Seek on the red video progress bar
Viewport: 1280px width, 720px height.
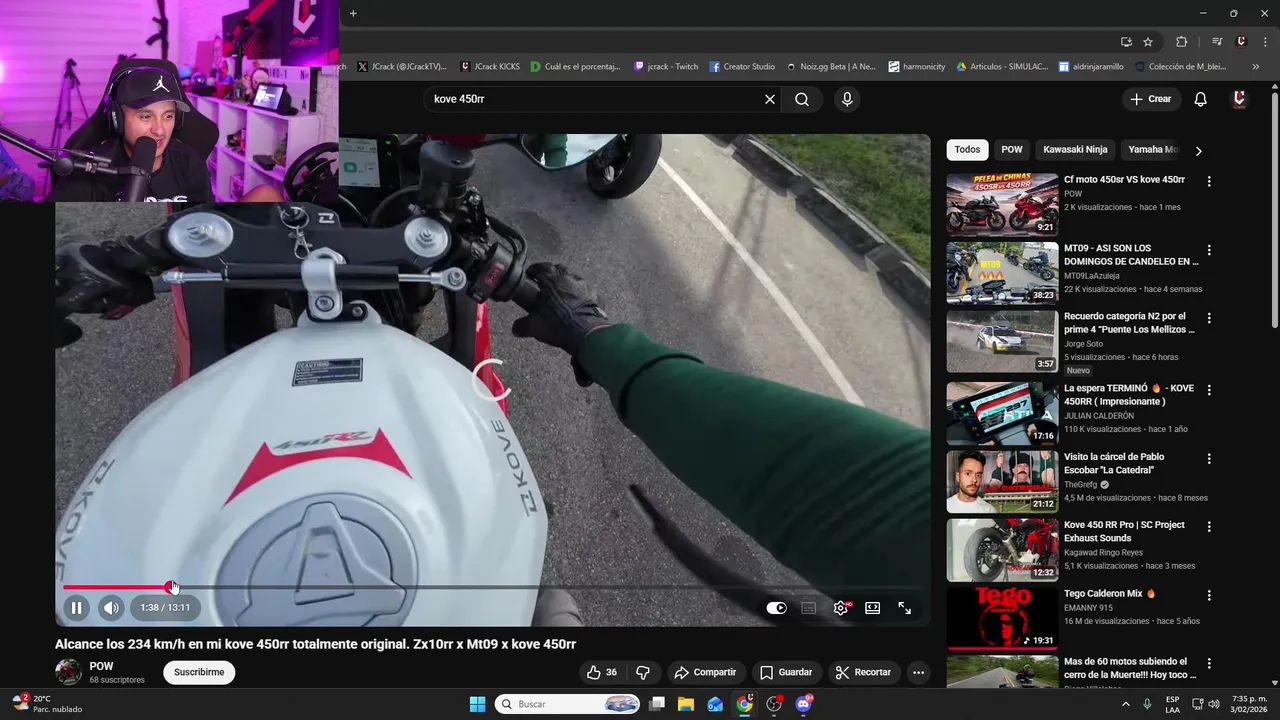tap(492, 587)
